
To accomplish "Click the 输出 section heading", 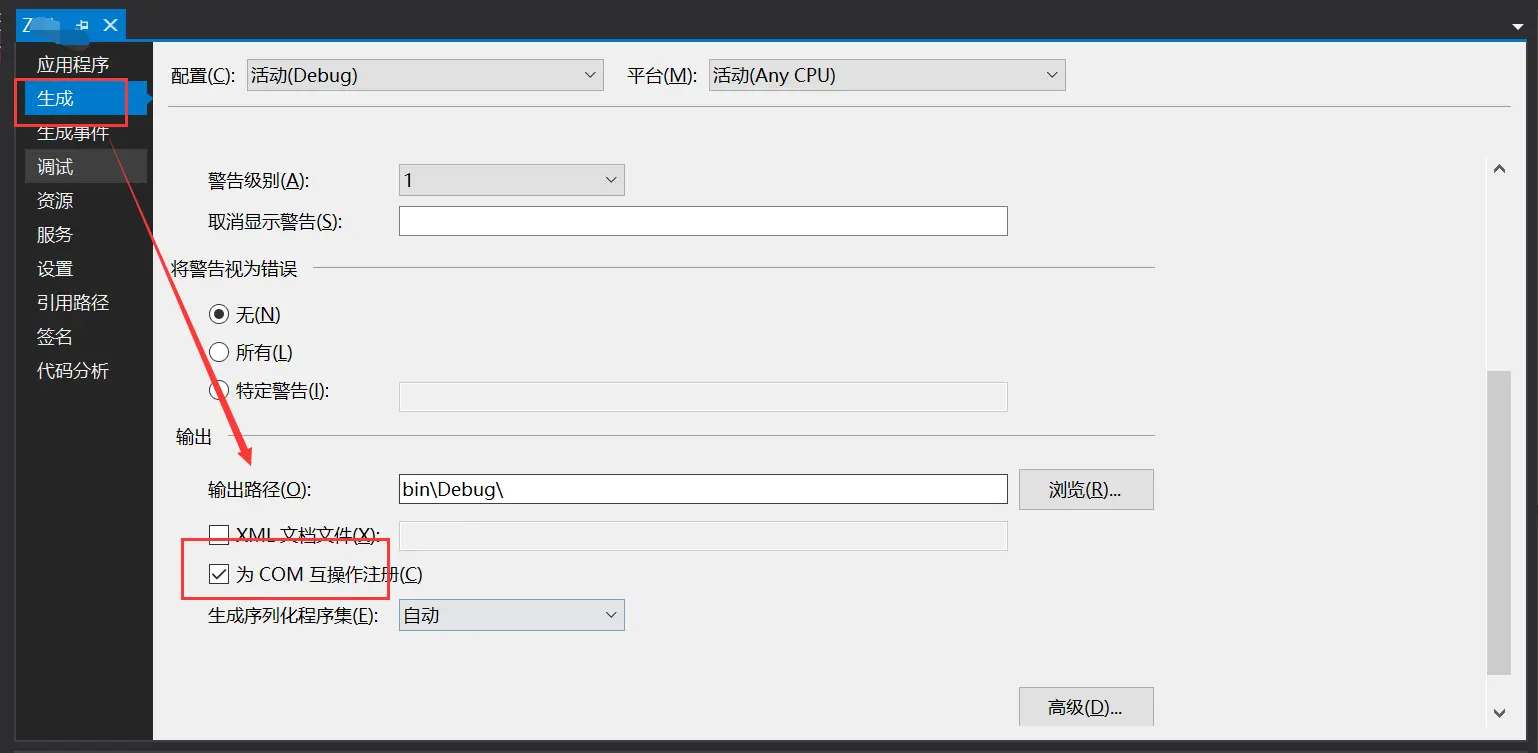I will (x=194, y=437).
